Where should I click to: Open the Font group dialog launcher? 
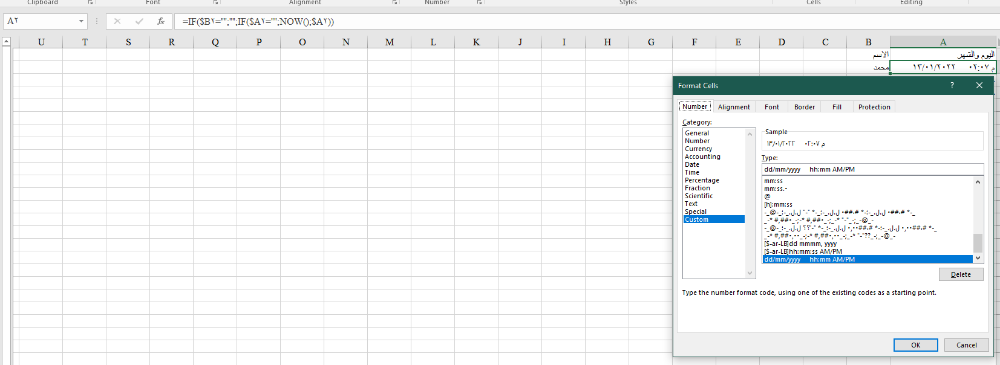pyautogui.click(x=216, y=3)
